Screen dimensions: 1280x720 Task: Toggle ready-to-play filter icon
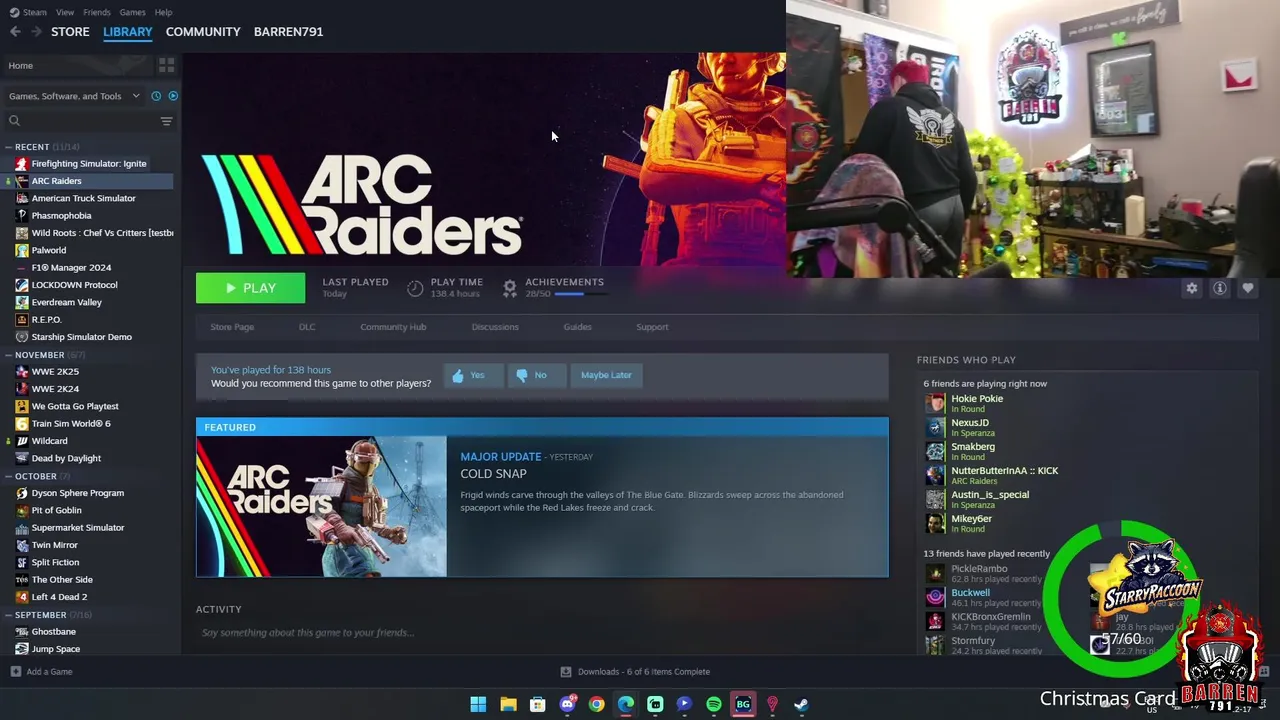coord(173,96)
